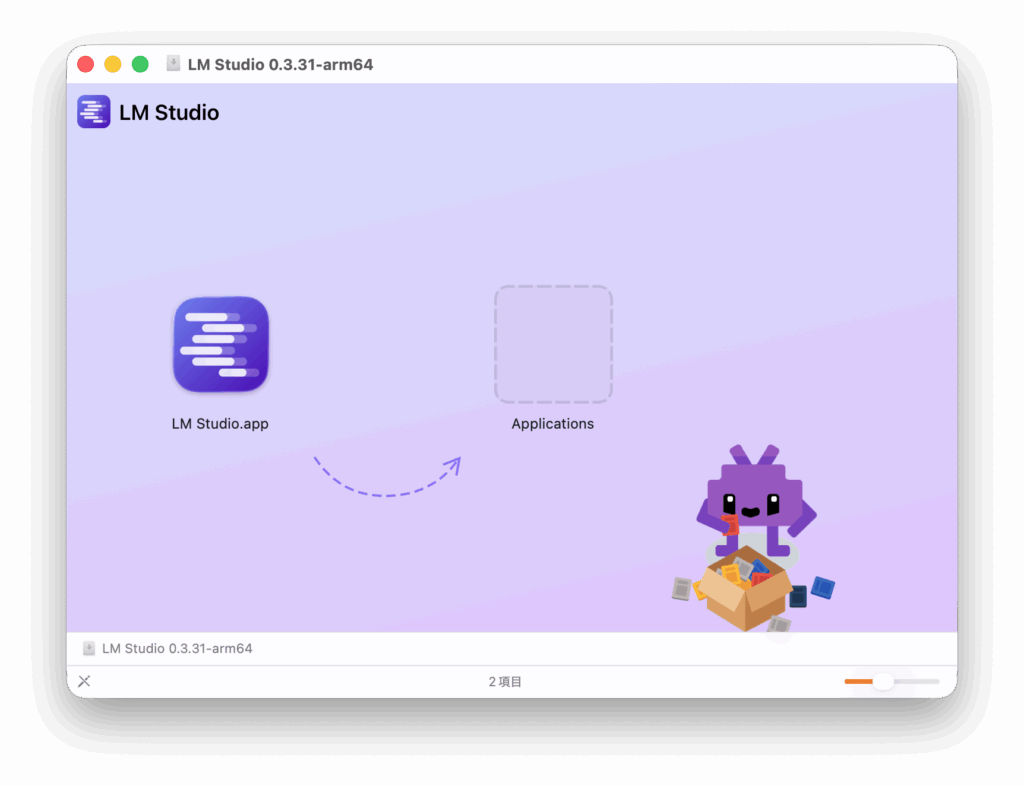Select the LM Studio.app icon

click(221, 344)
